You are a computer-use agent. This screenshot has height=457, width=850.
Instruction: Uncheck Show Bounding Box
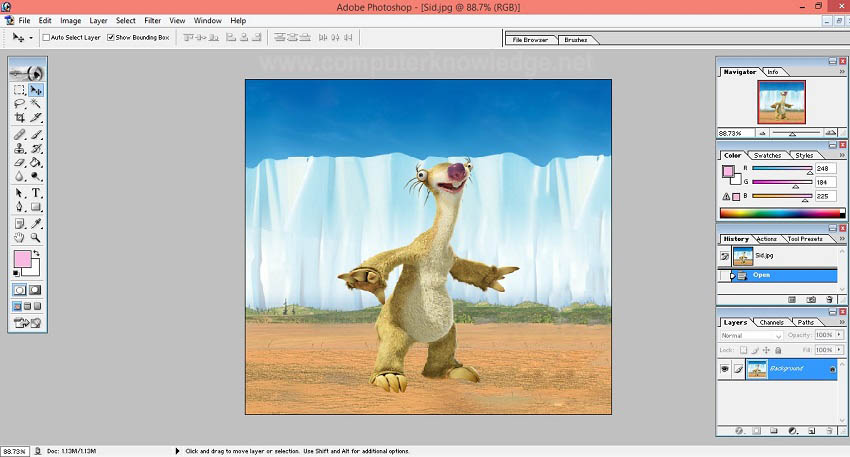tap(111, 37)
